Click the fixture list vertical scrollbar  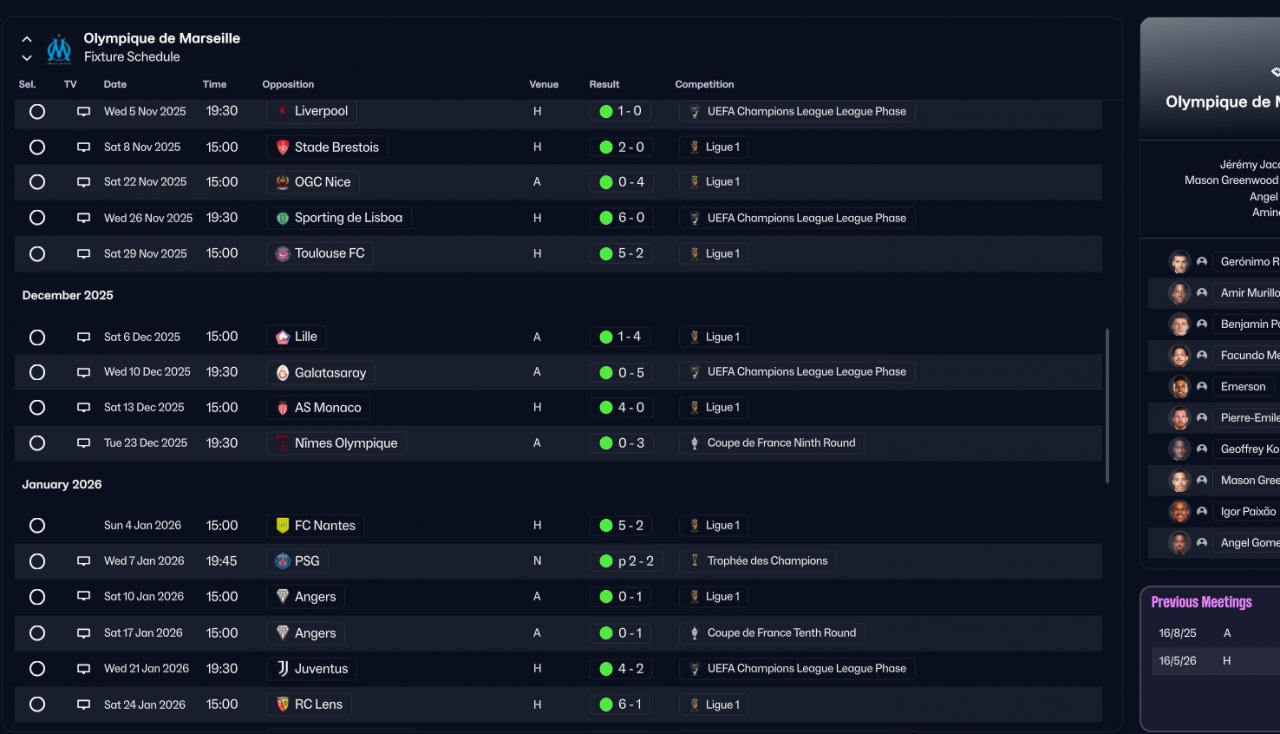tap(1106, 405)
